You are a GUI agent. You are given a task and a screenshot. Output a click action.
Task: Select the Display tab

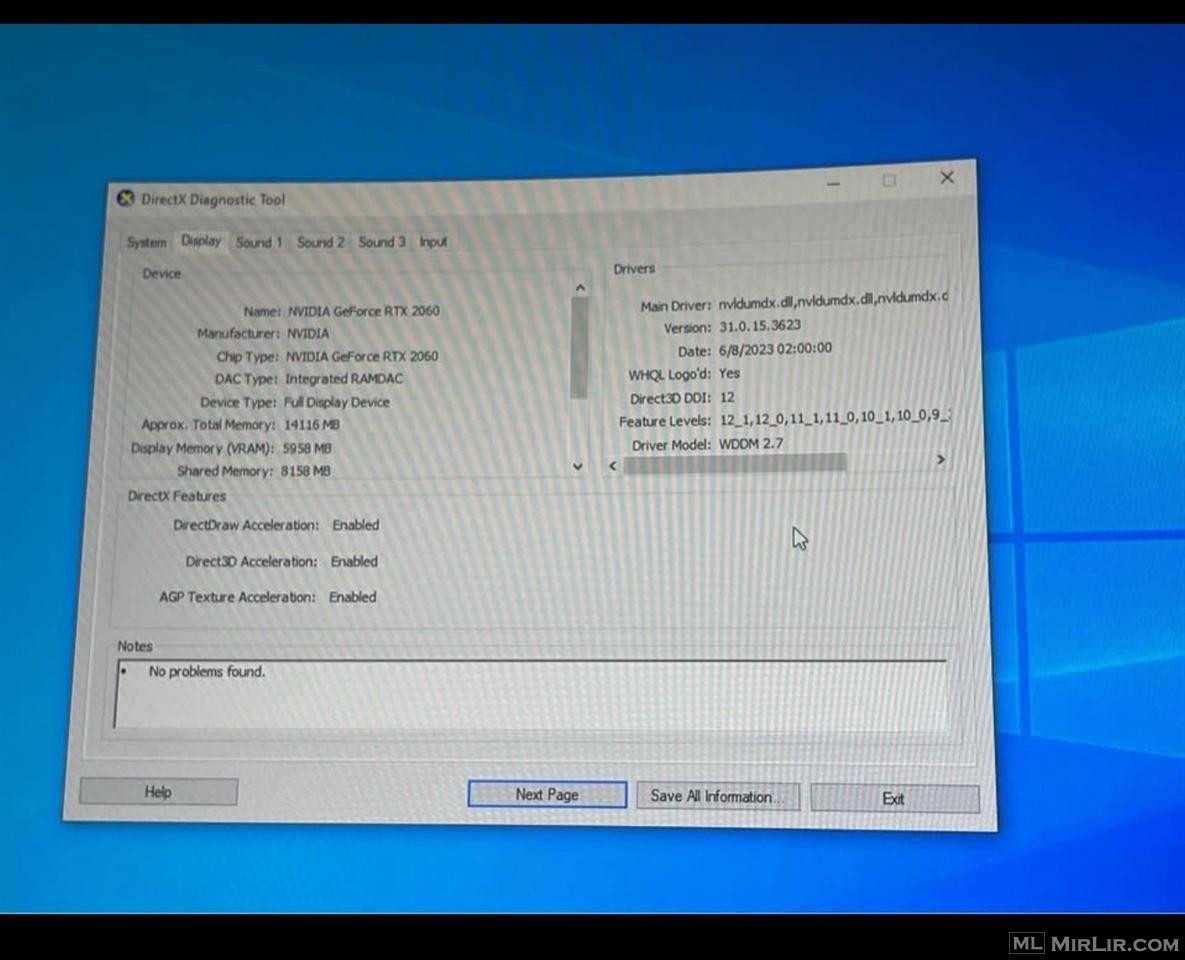click(x=201, y=241)
